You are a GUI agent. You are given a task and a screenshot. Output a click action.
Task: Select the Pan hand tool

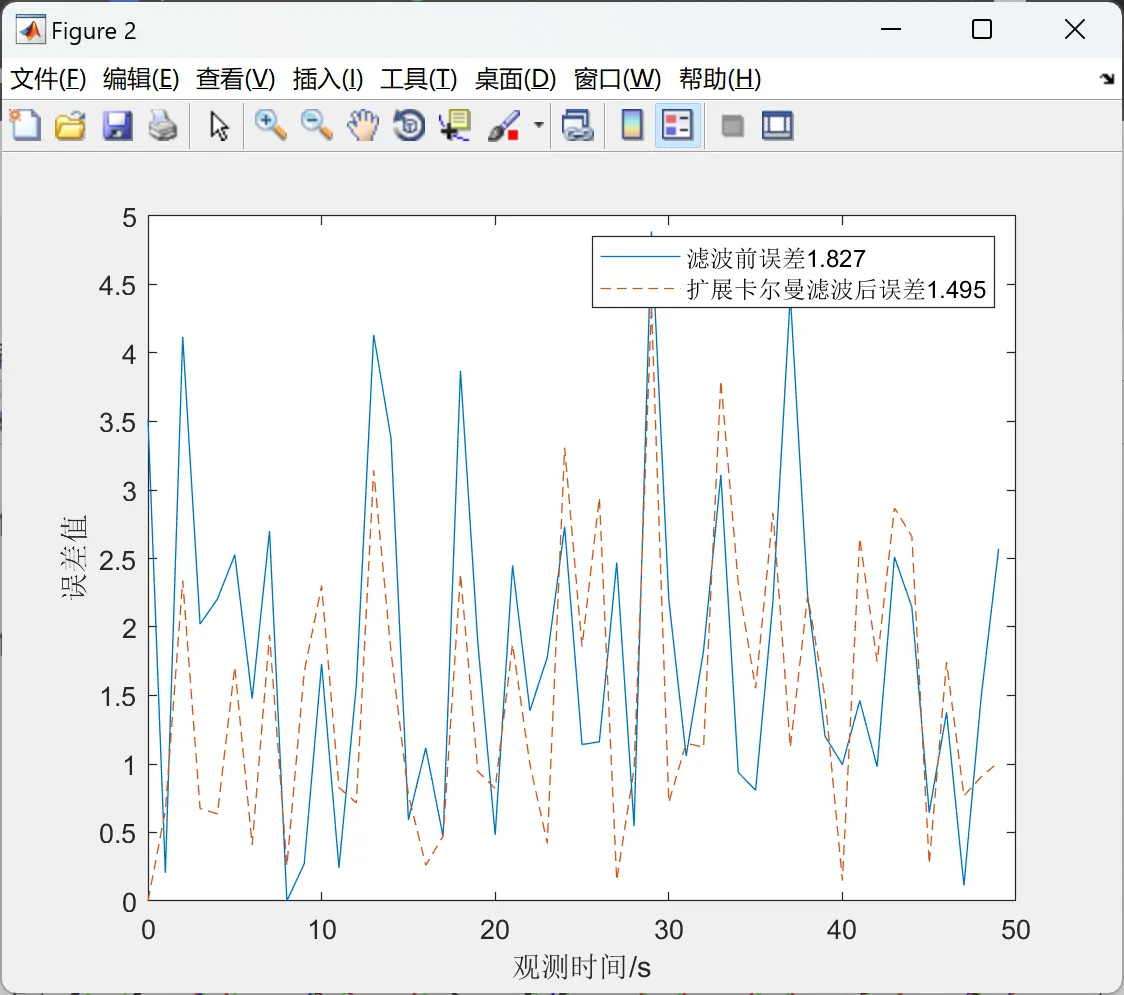(363, 125)
